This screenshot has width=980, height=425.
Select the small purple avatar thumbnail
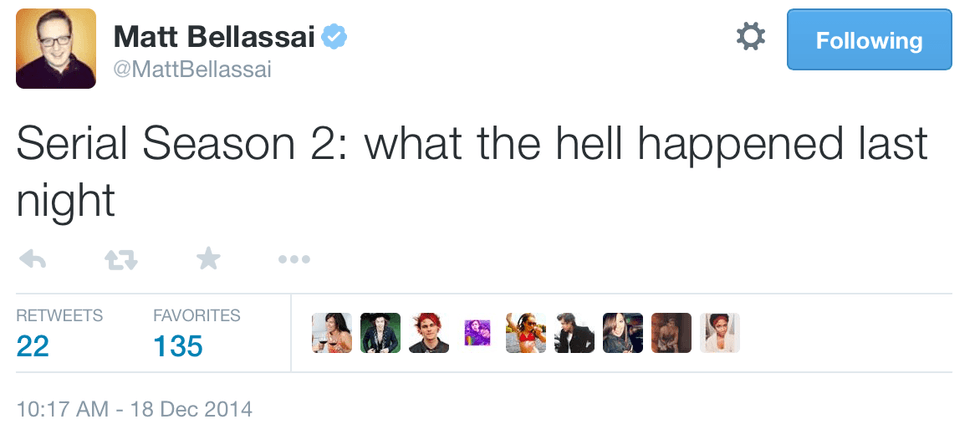477,331
